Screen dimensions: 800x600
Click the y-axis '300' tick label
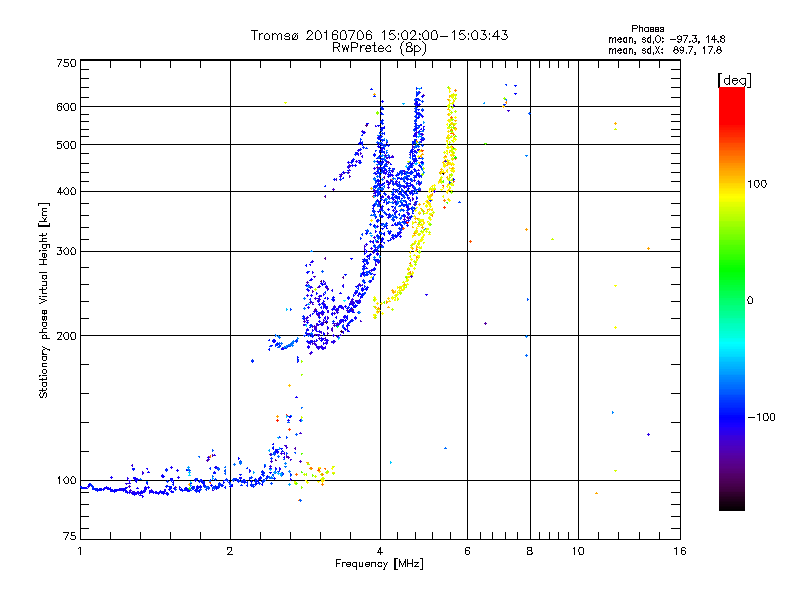pyautogui.click(x=66, y=252)
